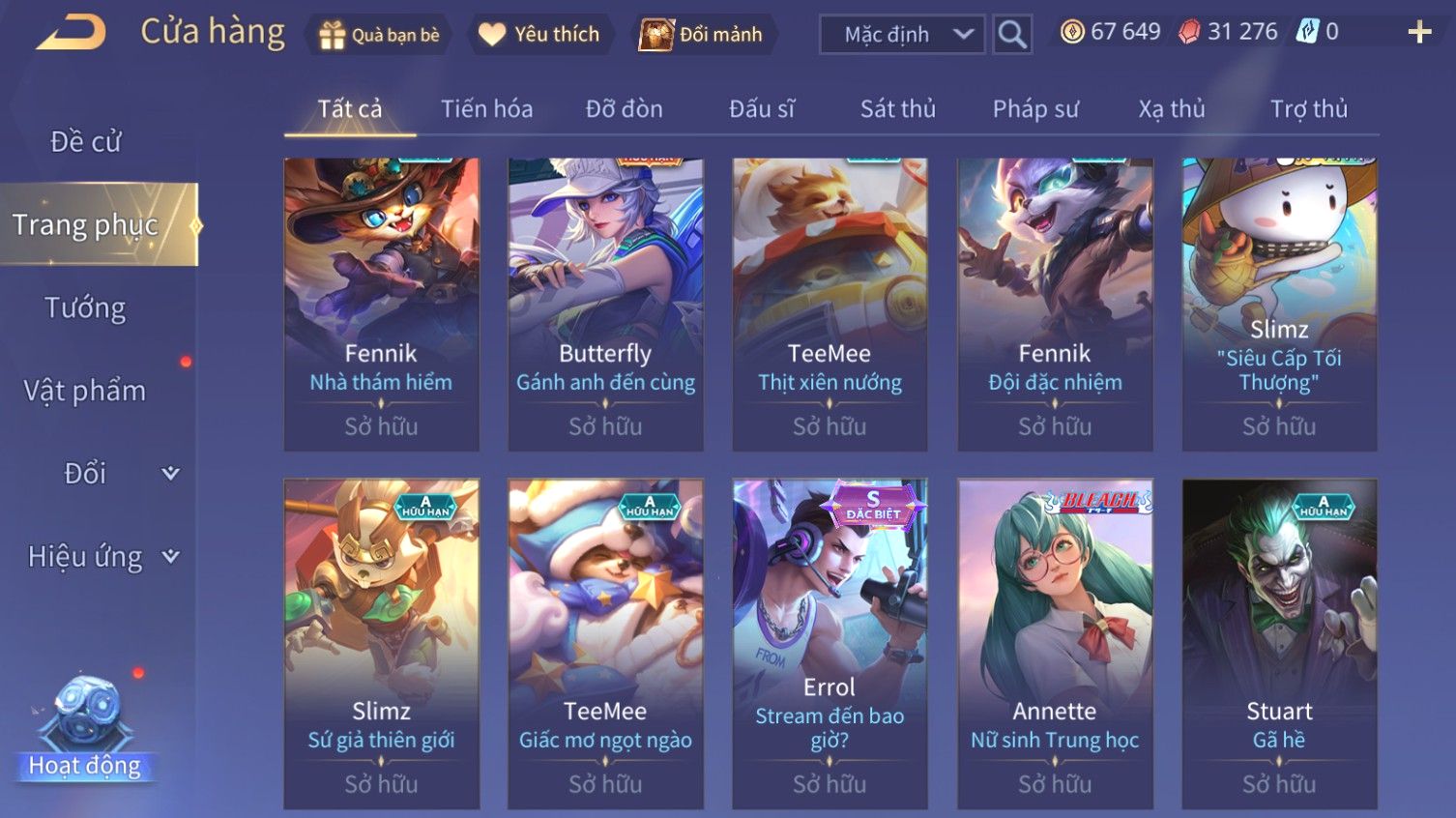Tap the plus icon to add currency
Viewport: 1456px width, 818px height.
point(1419,32)
